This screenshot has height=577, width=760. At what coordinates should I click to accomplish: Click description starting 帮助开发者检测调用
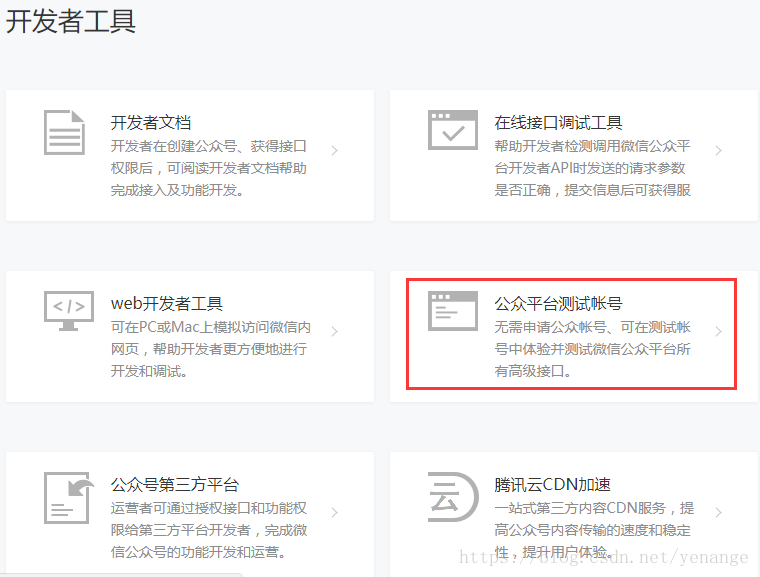click(x=592, y=168)
